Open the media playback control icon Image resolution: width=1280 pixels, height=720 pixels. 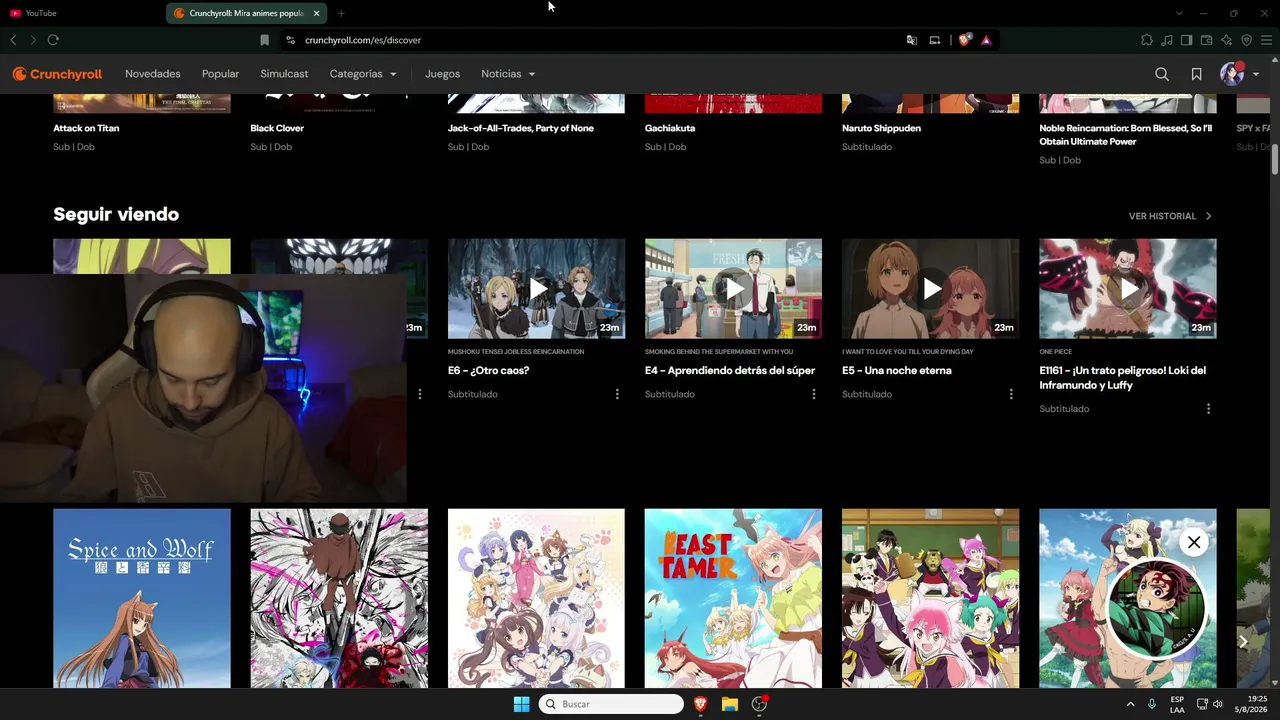click(1167, 40)
